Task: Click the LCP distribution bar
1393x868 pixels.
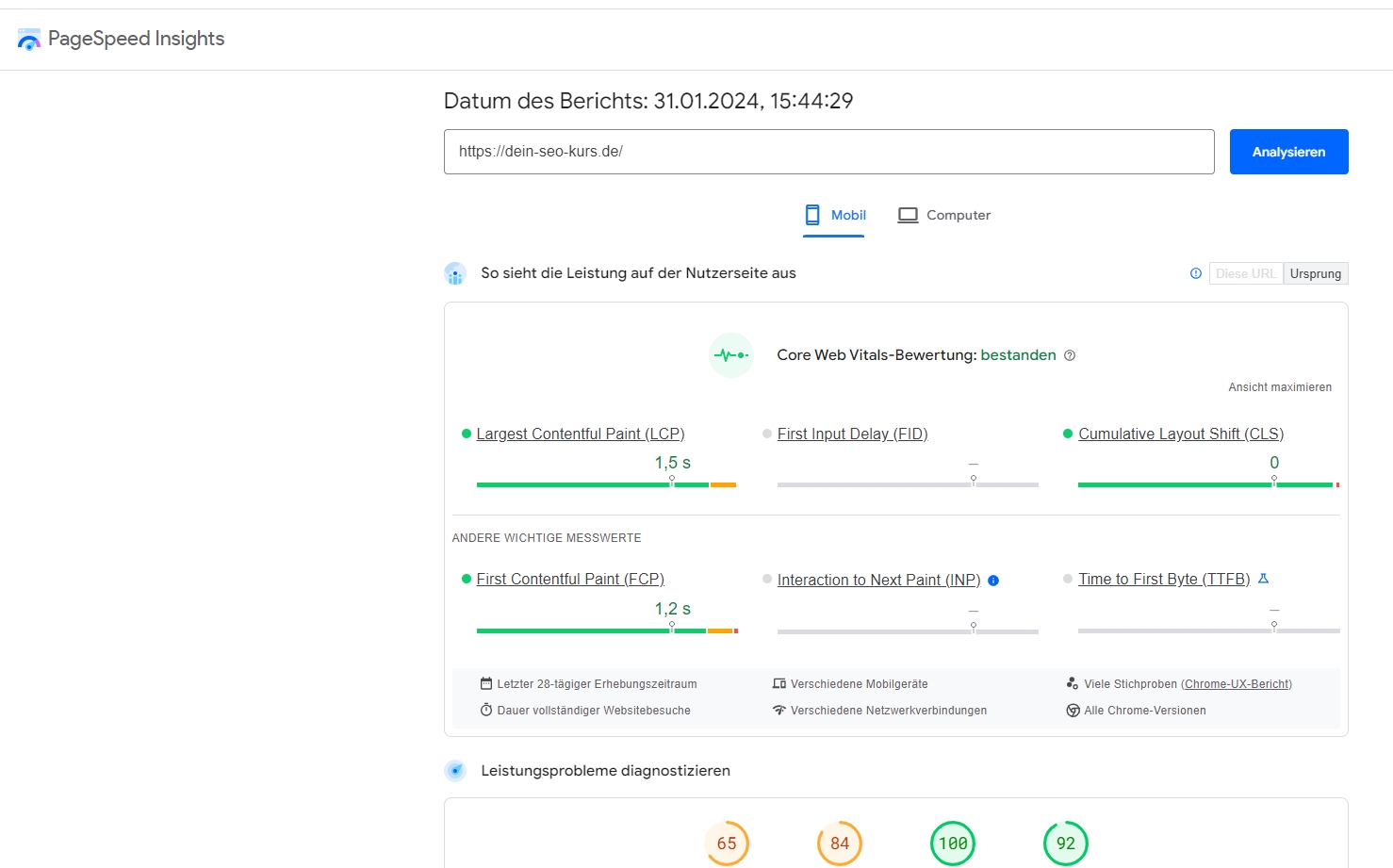Action: coord(605,484)
